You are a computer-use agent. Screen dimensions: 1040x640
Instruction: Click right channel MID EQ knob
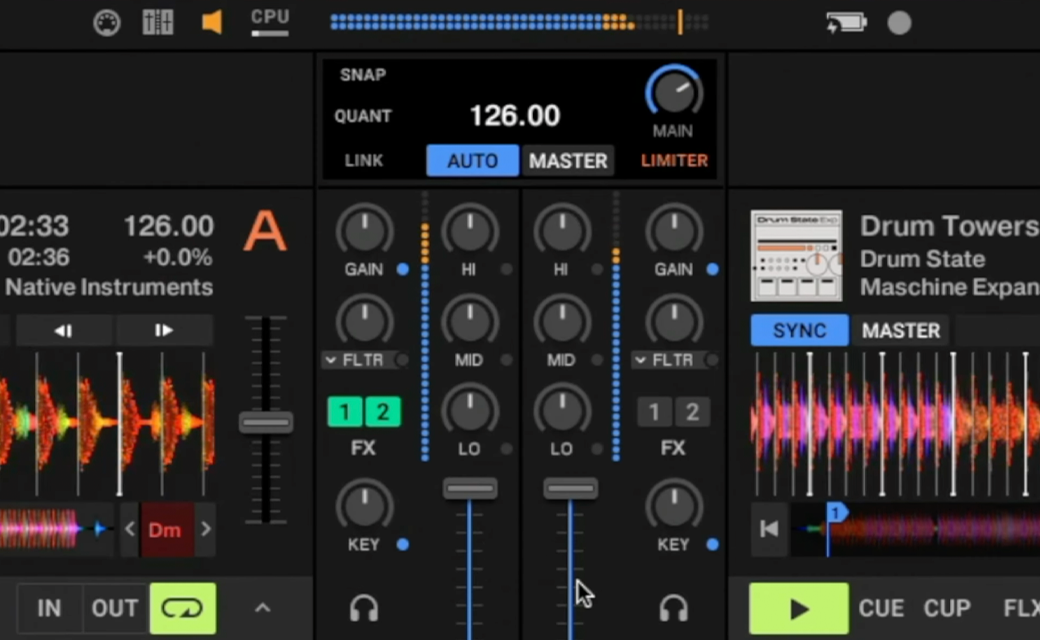pos(562,322)
